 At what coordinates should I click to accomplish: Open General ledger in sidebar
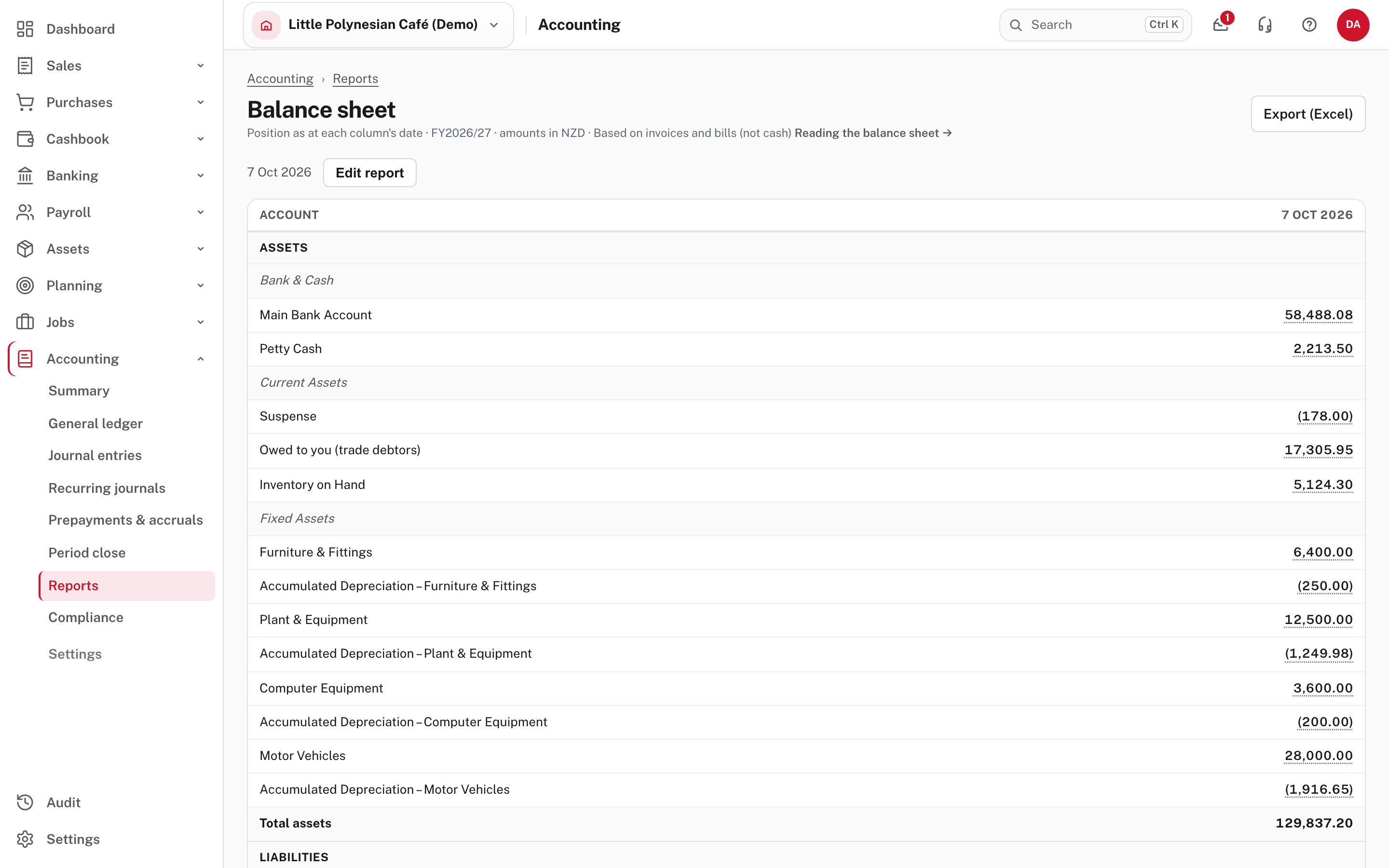(95, 424)
